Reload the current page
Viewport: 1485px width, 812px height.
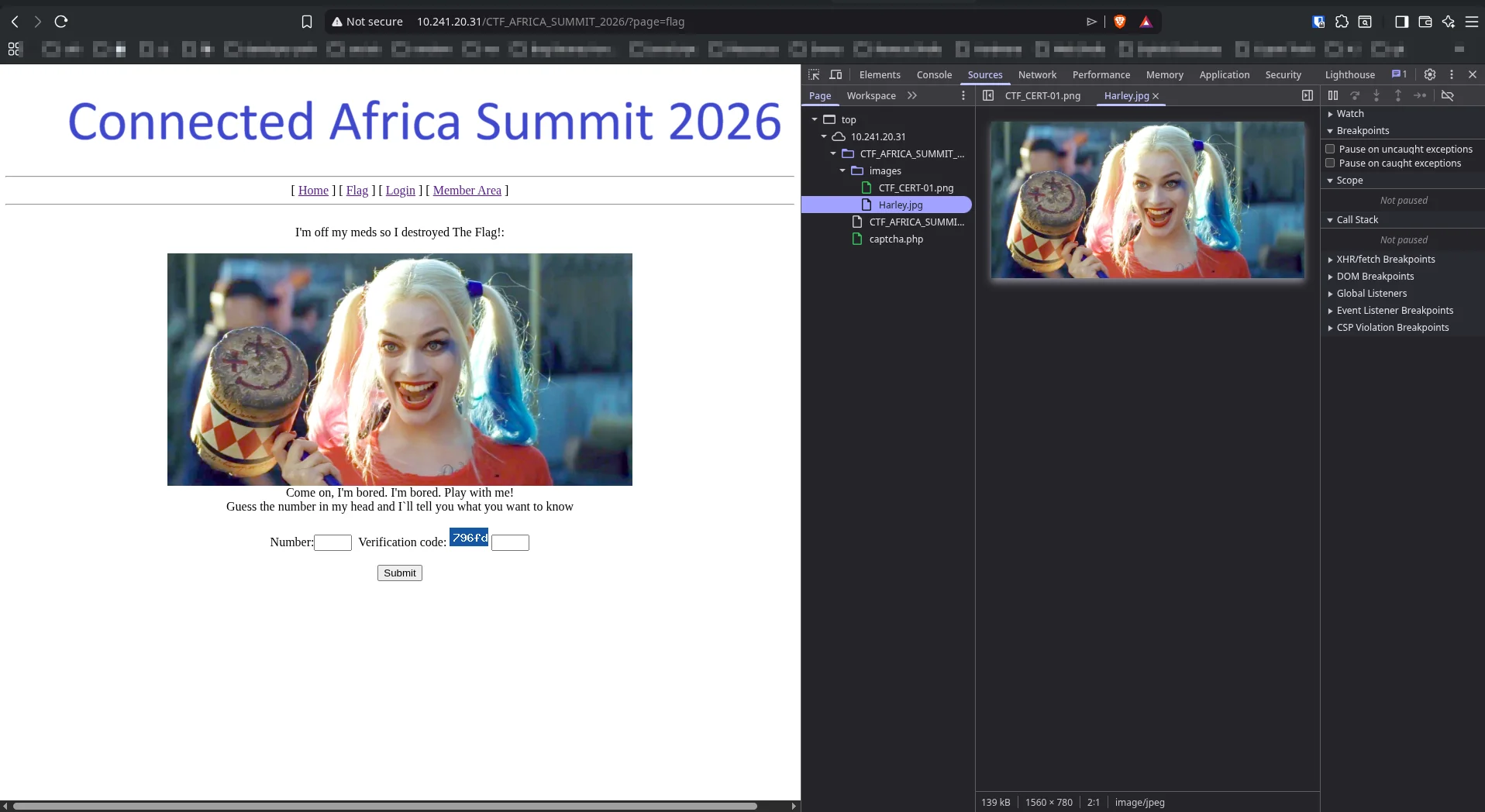(x=61, y=22)
